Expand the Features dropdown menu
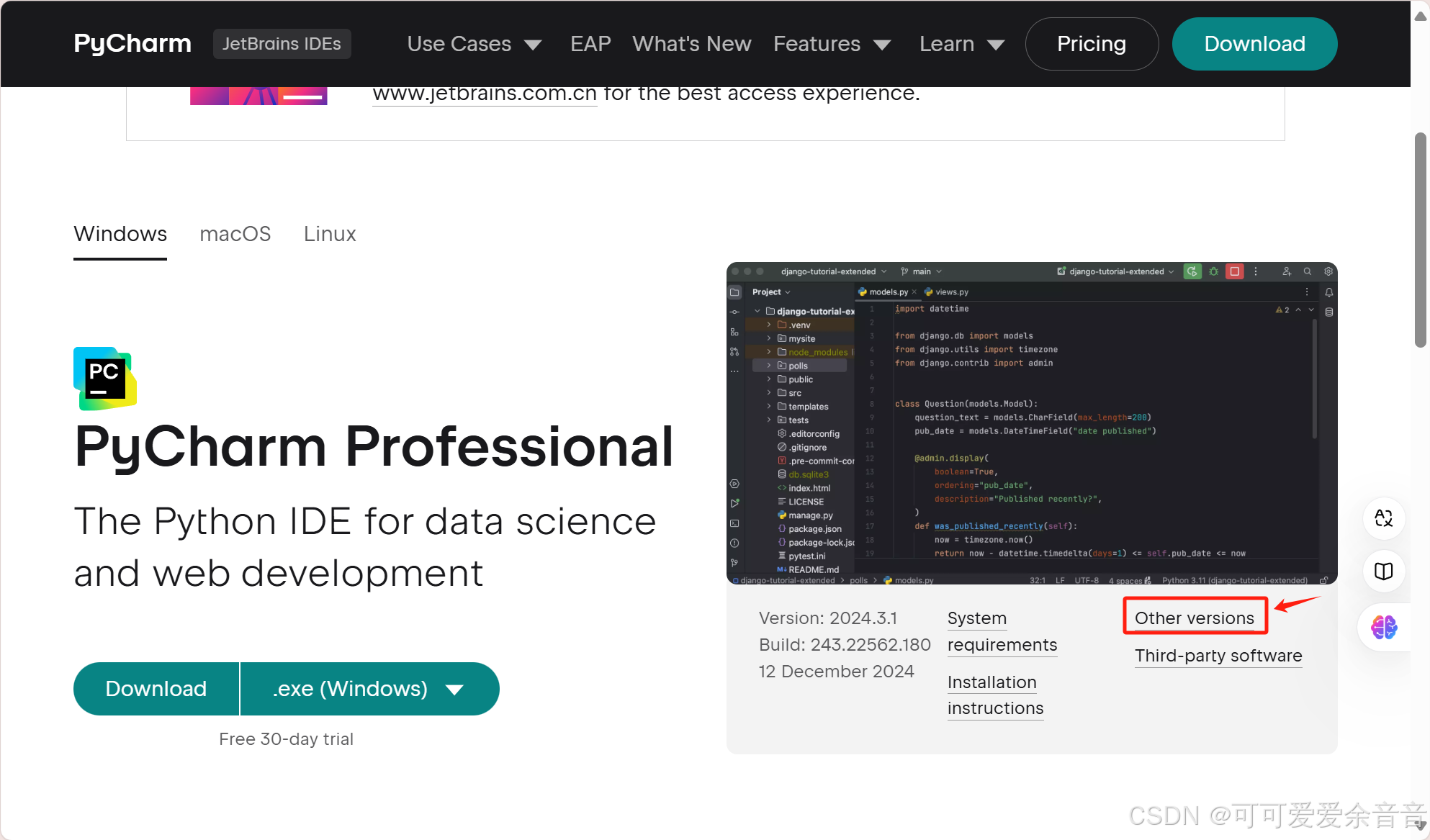The height and width of the screenshot is (840, 1430). [x=832, y=44]
